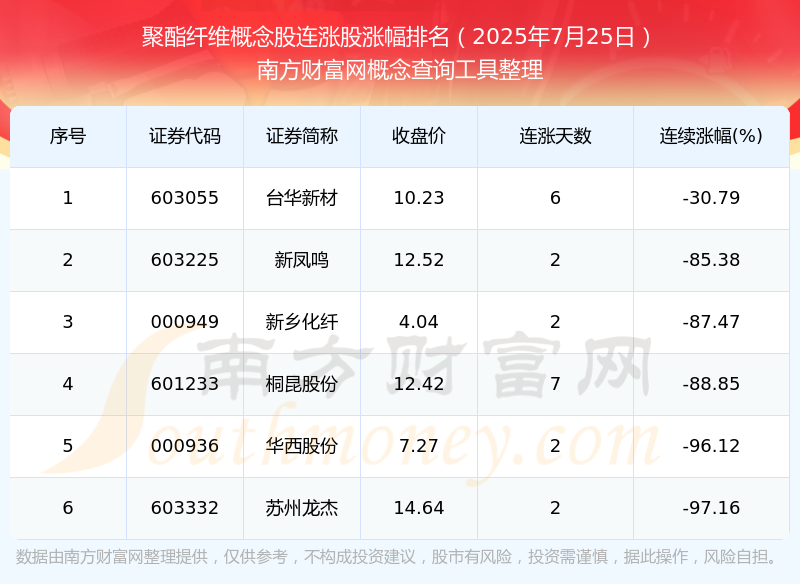Click the disclaimer text 数据由南方财富网整理提供
The height and width of the screenshot is (584, 800).
pyautogui.click(x=112, y=556)
